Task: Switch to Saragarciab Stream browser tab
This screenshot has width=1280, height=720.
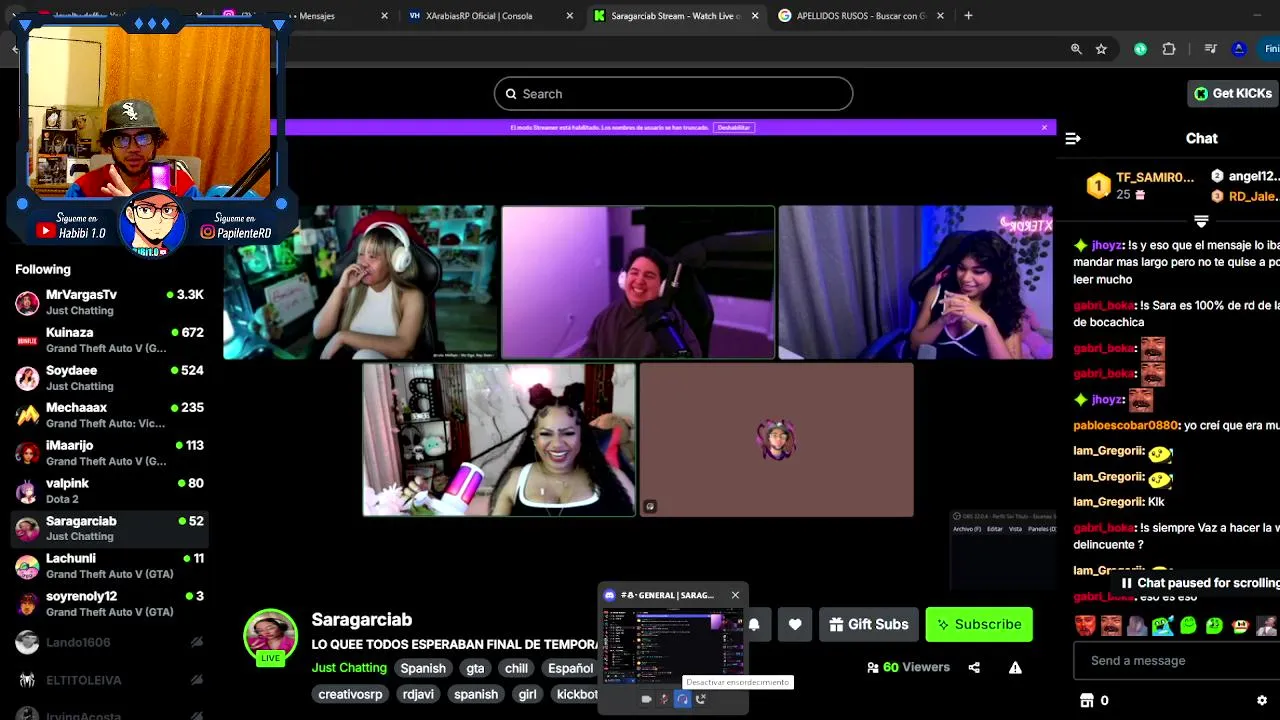Action: (x=675, y=16)
